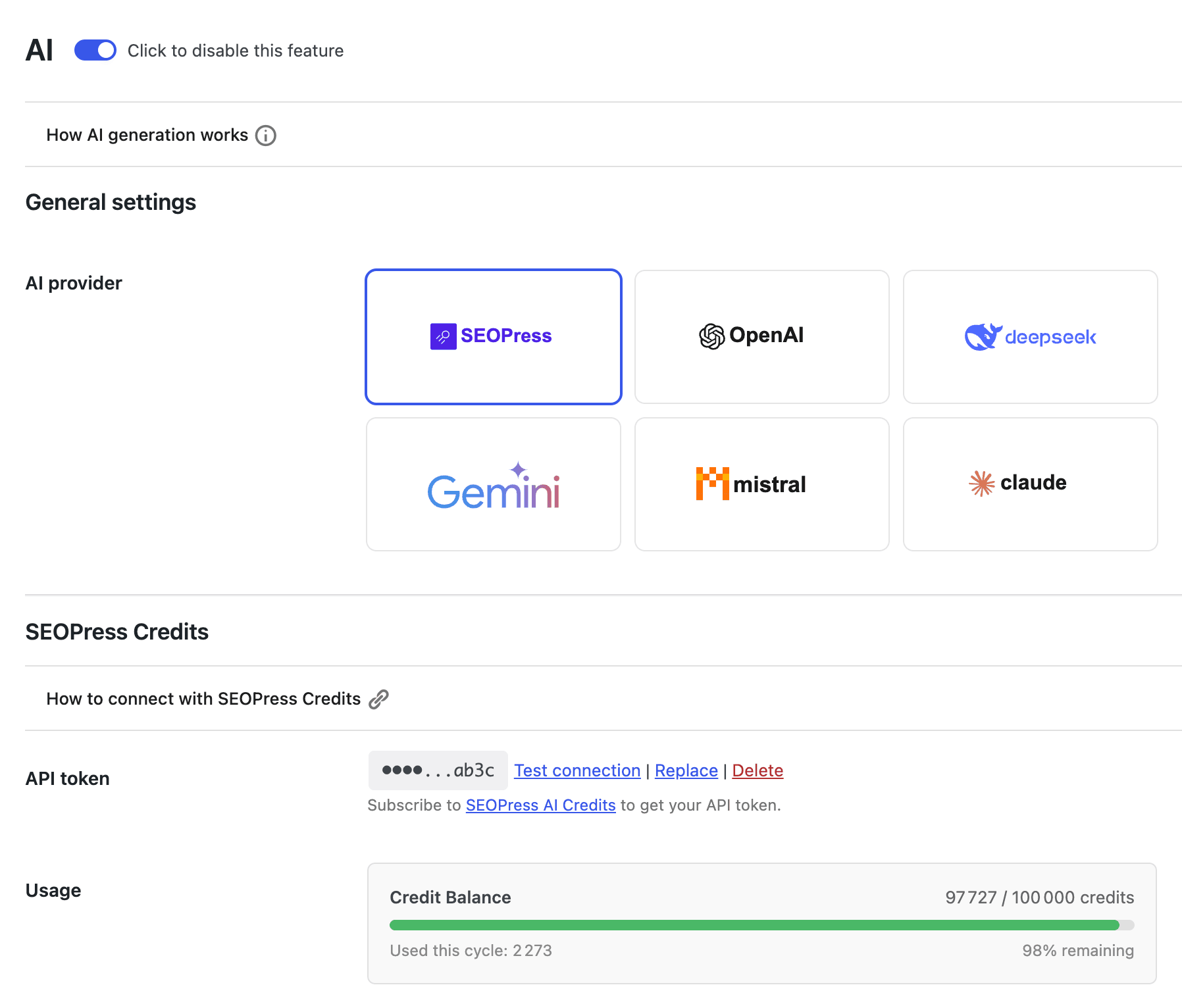Expand How AI generation works section

(147, 135)
